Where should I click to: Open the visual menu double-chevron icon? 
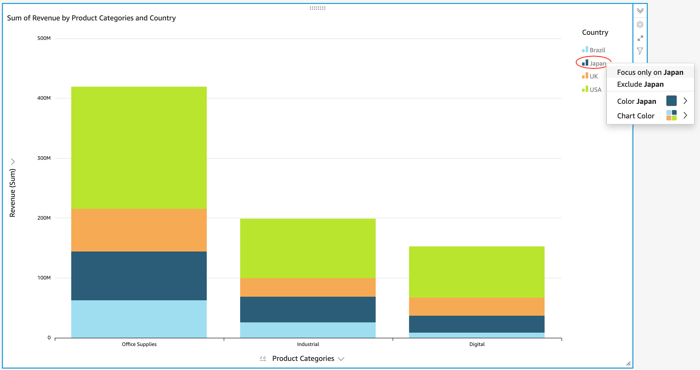(x=640, y=11)
